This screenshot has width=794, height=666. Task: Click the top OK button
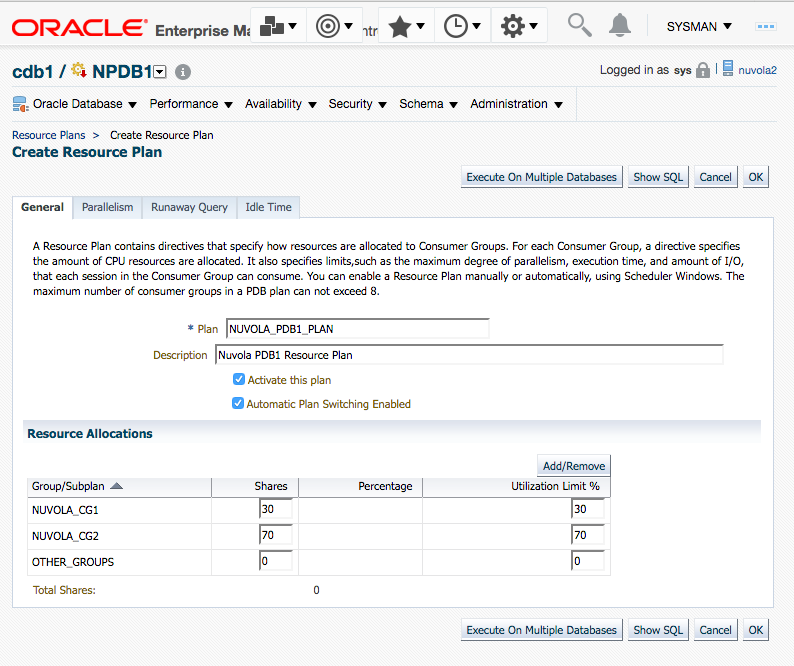[756, 177]
